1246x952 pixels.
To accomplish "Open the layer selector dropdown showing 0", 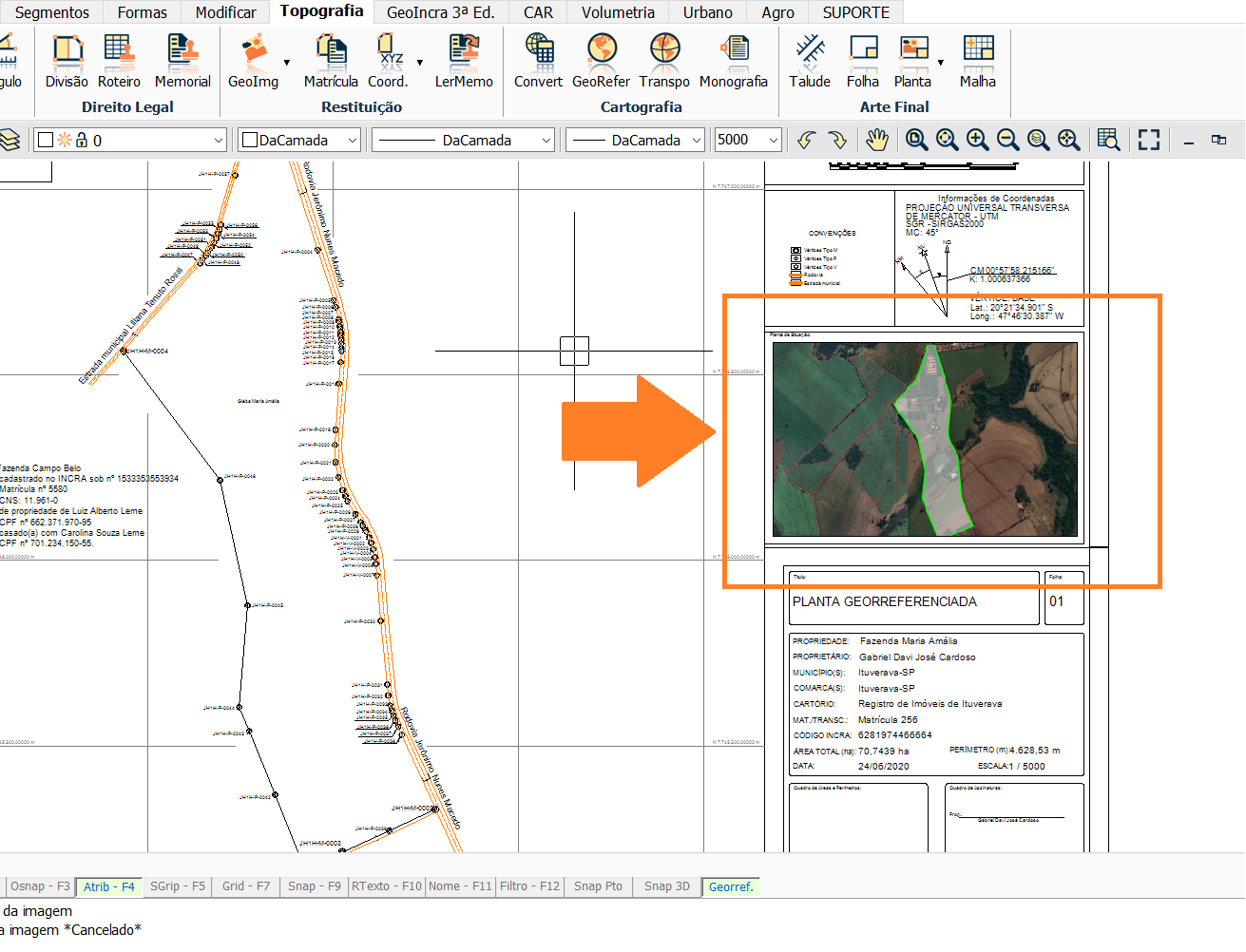I will pos(130,140).
